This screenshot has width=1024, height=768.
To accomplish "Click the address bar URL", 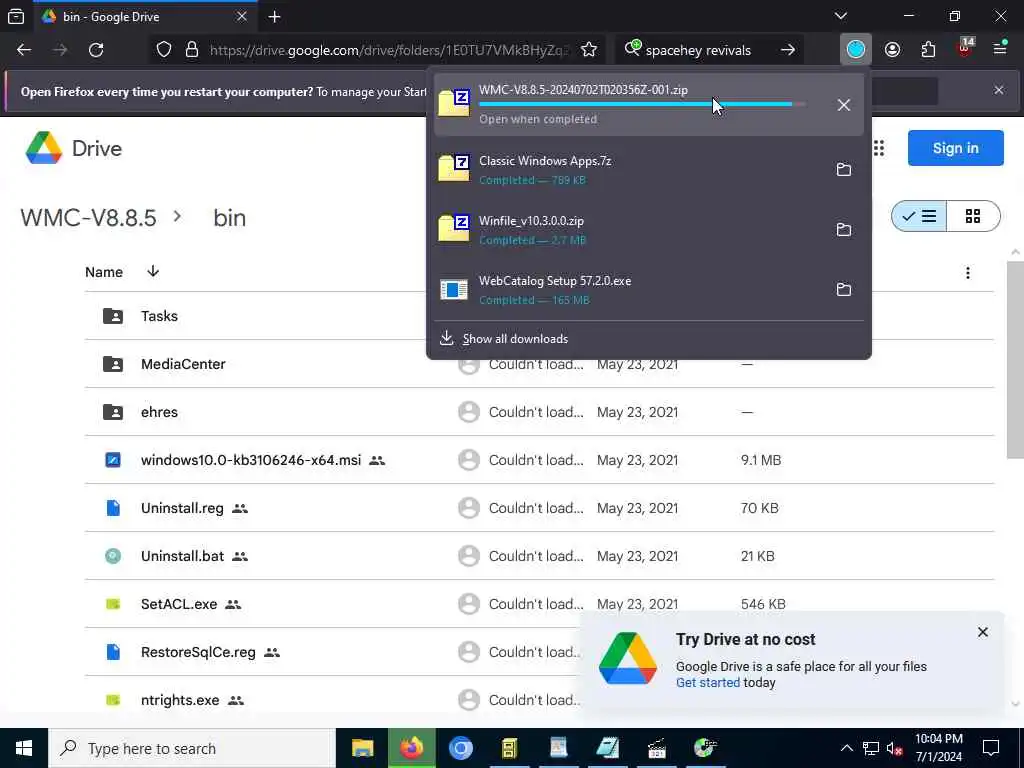I will [389, 50].
